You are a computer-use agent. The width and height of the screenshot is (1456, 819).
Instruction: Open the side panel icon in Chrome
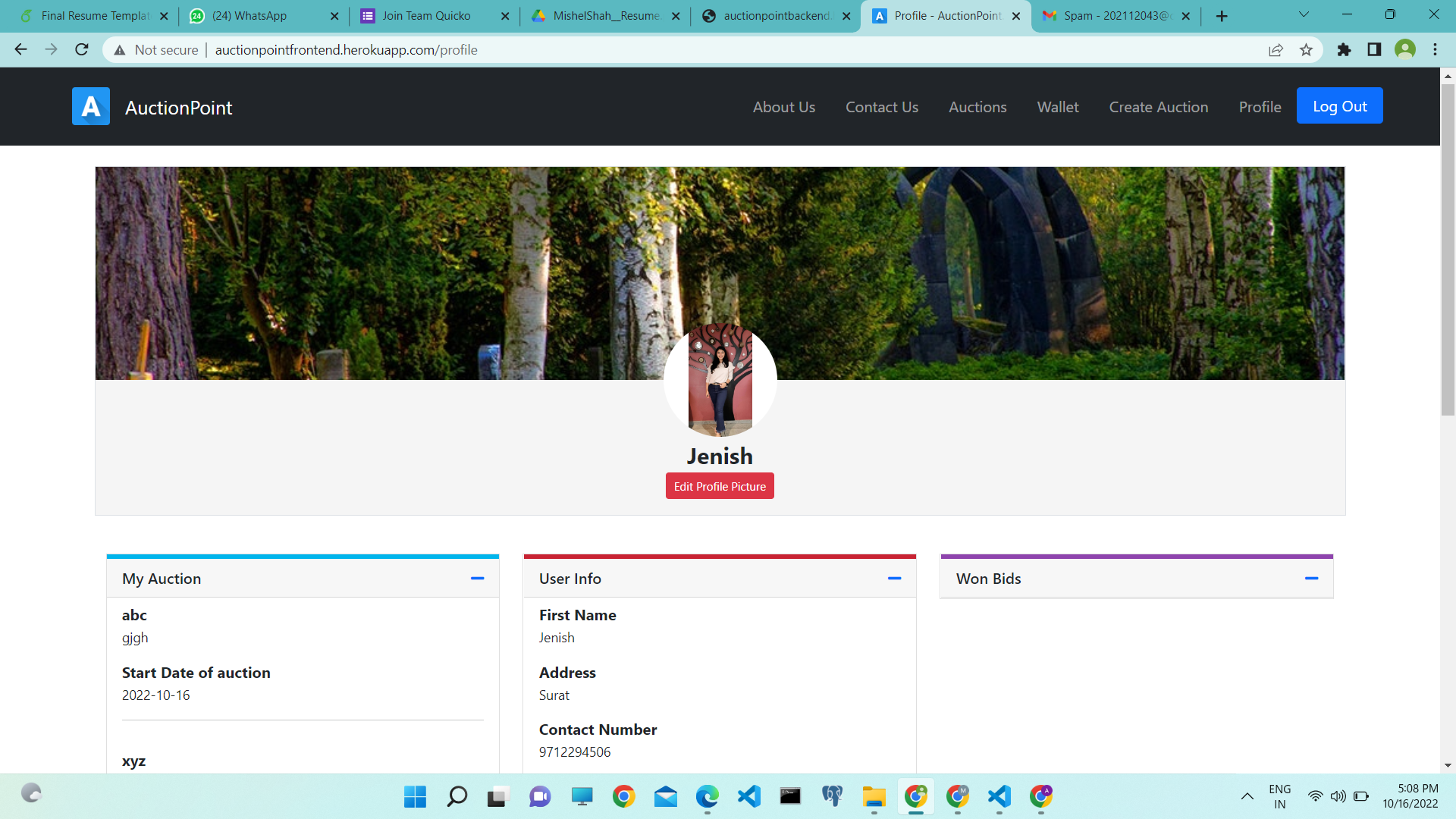click(1374, 50)
